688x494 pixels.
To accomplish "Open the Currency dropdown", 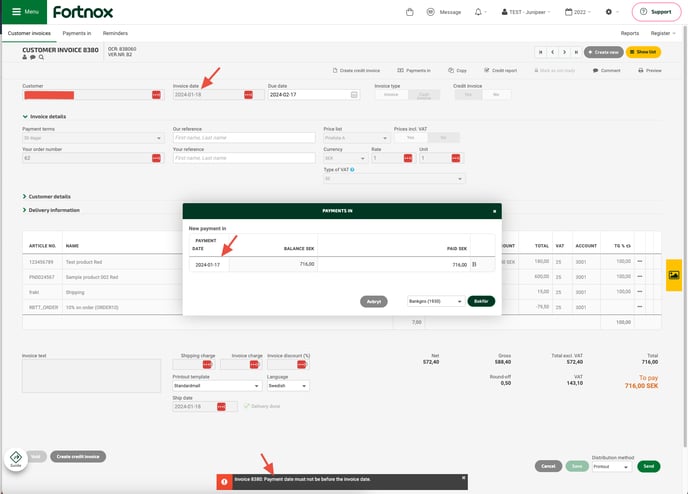I will [345, 158].
